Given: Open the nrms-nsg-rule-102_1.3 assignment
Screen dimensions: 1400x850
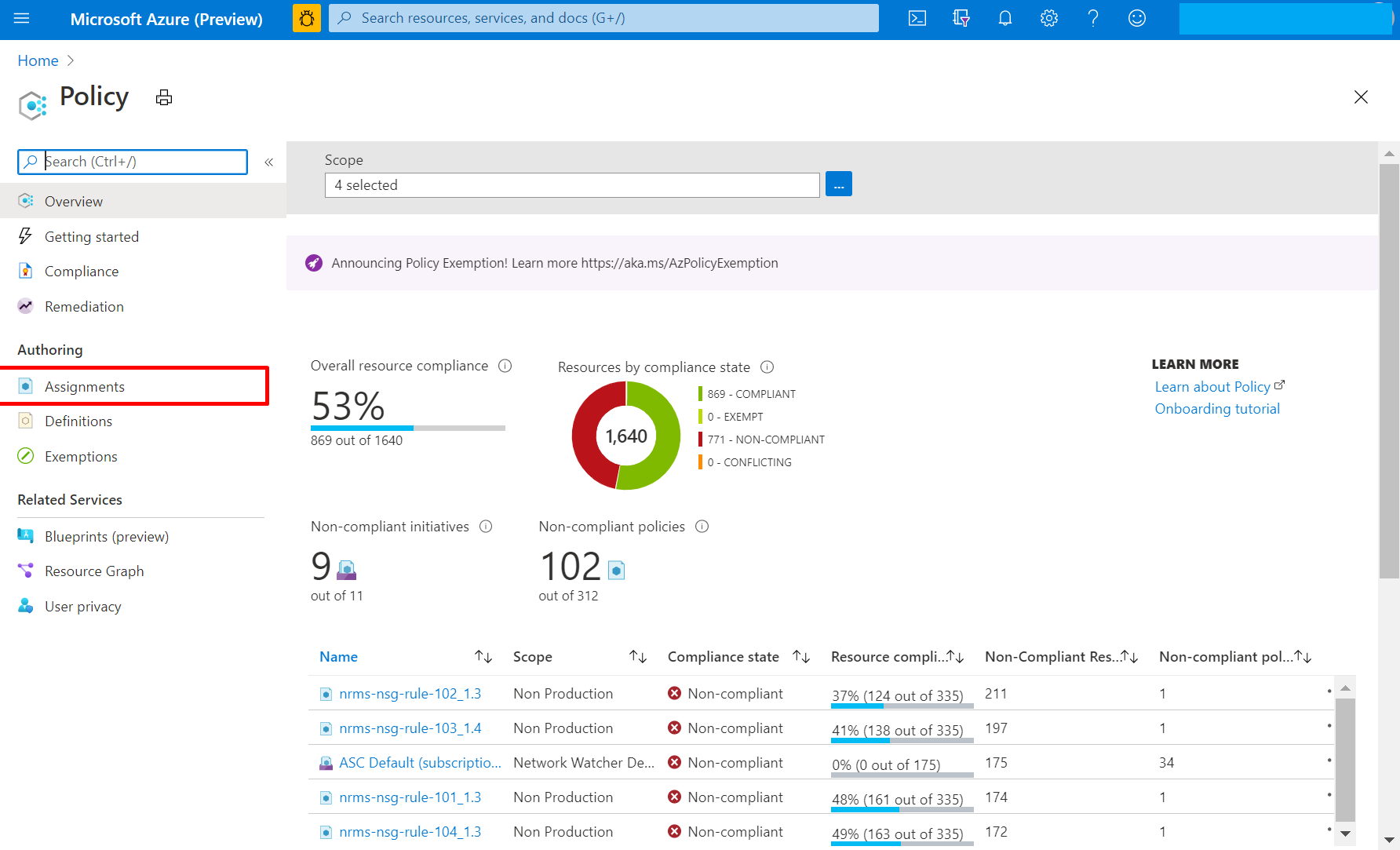Looking at the screenshot, I should point(410,694).
